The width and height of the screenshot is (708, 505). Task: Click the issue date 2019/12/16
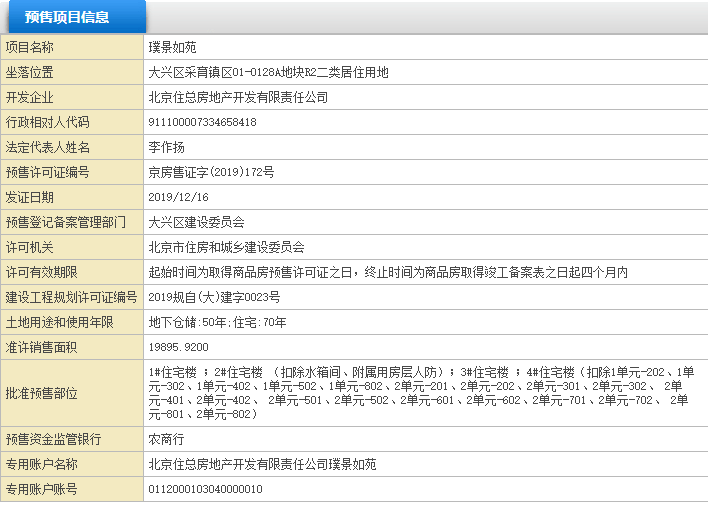coord(178,197)
